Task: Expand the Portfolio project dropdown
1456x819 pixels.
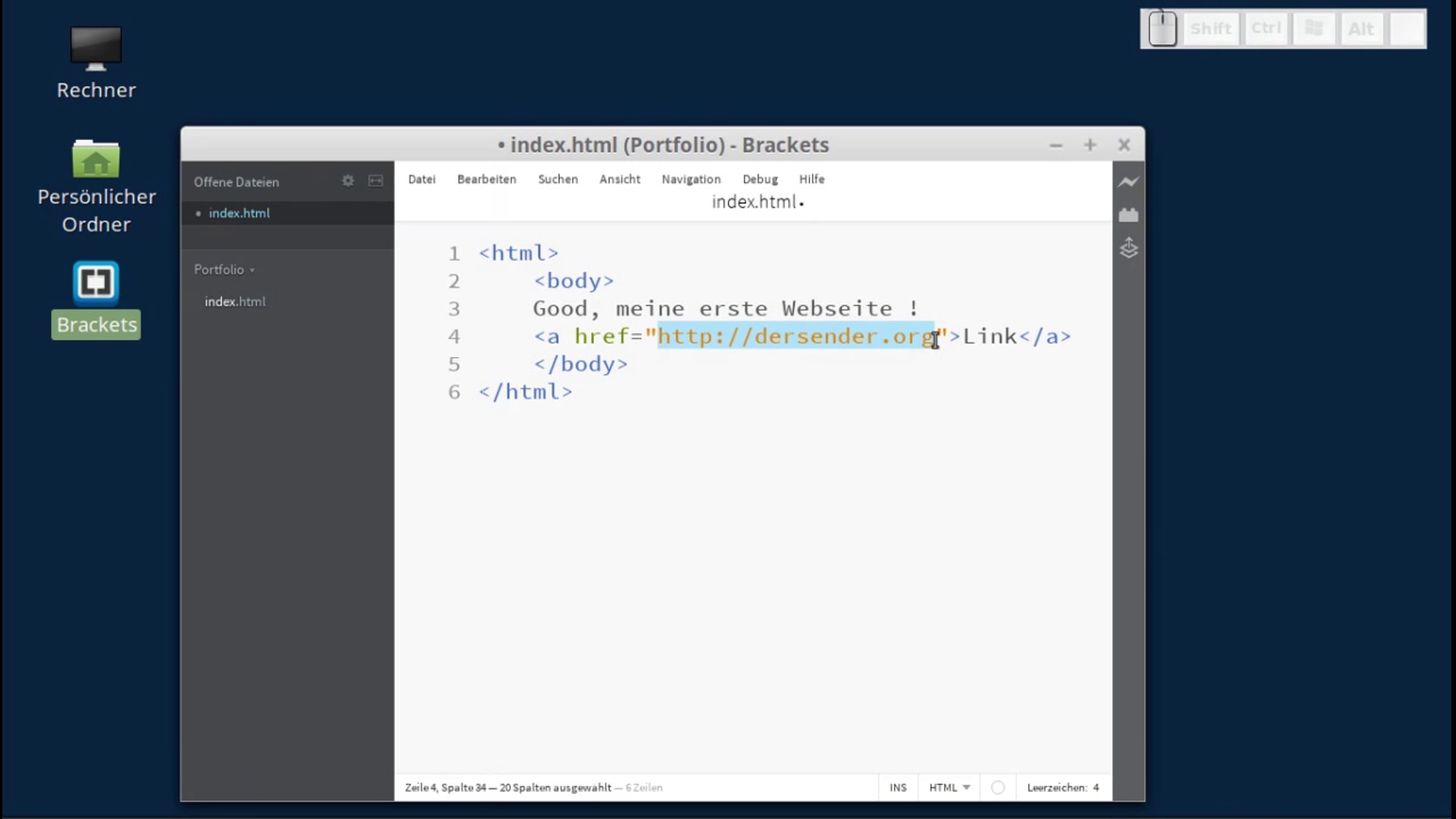Action: [x=224, y=269]
